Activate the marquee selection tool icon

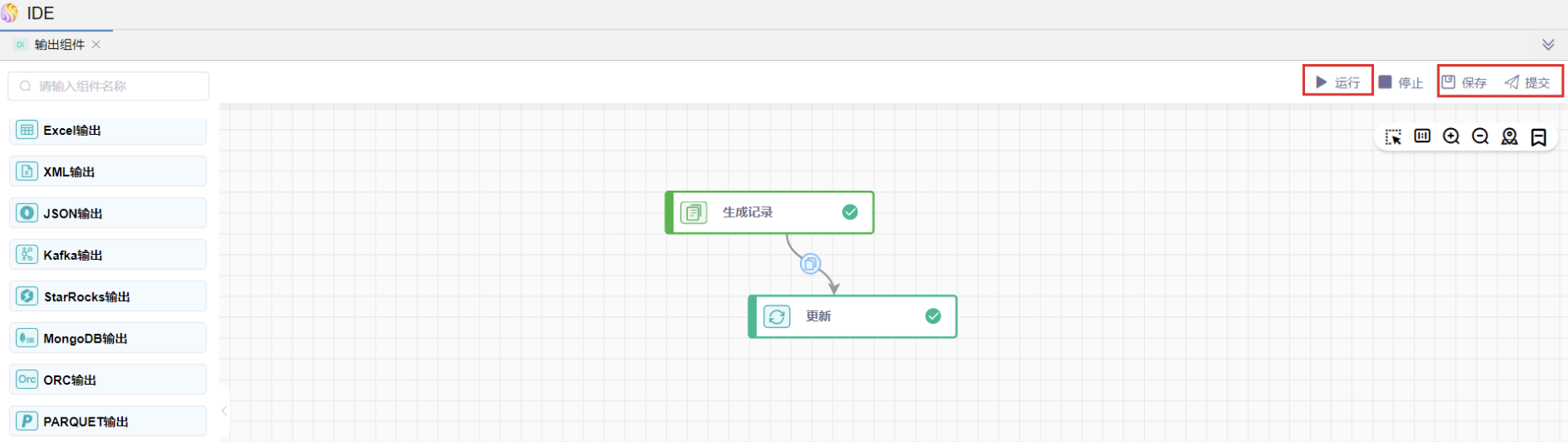tap(1393, 137)
